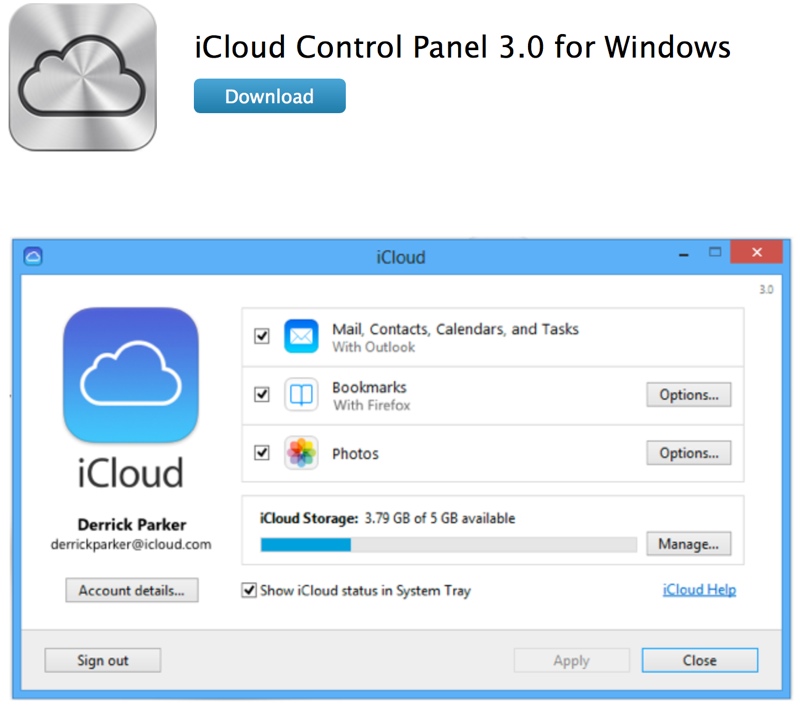Open Account details
This screenshot has height=708, width=800.
click(132, 590)
